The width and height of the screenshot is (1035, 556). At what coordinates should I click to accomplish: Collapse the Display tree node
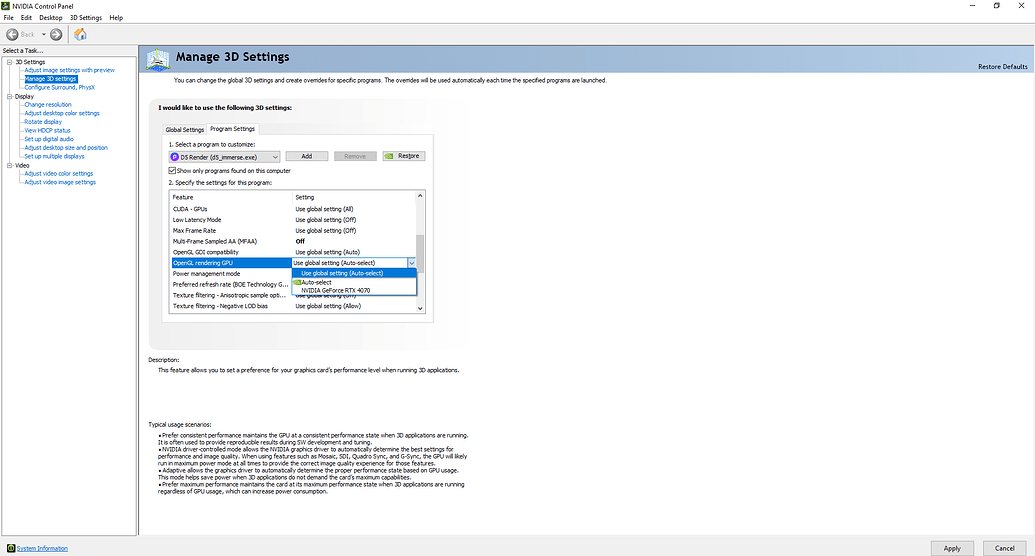coord(10,96)
